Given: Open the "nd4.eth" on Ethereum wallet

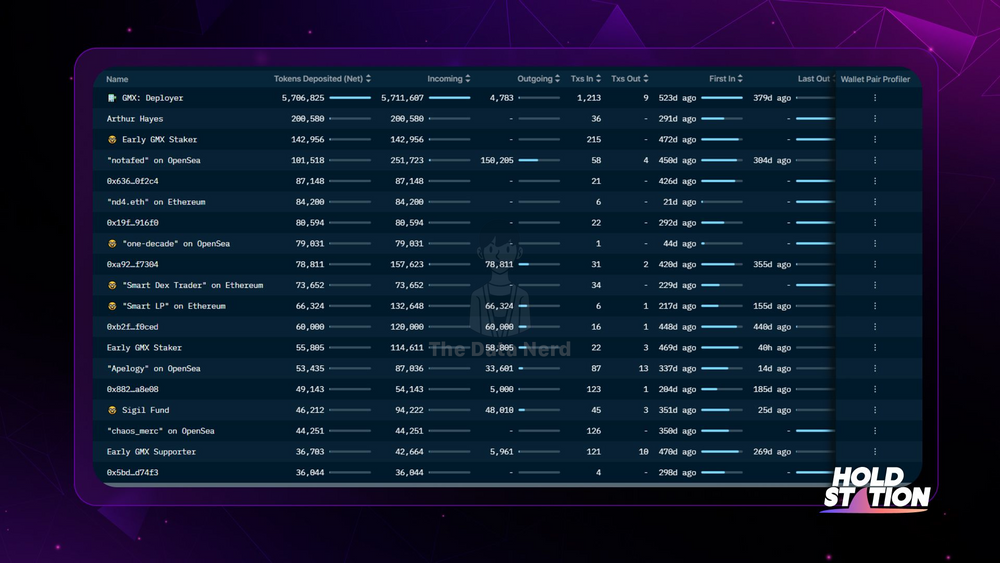Looking at the screenshot, I should click(156, 201).
